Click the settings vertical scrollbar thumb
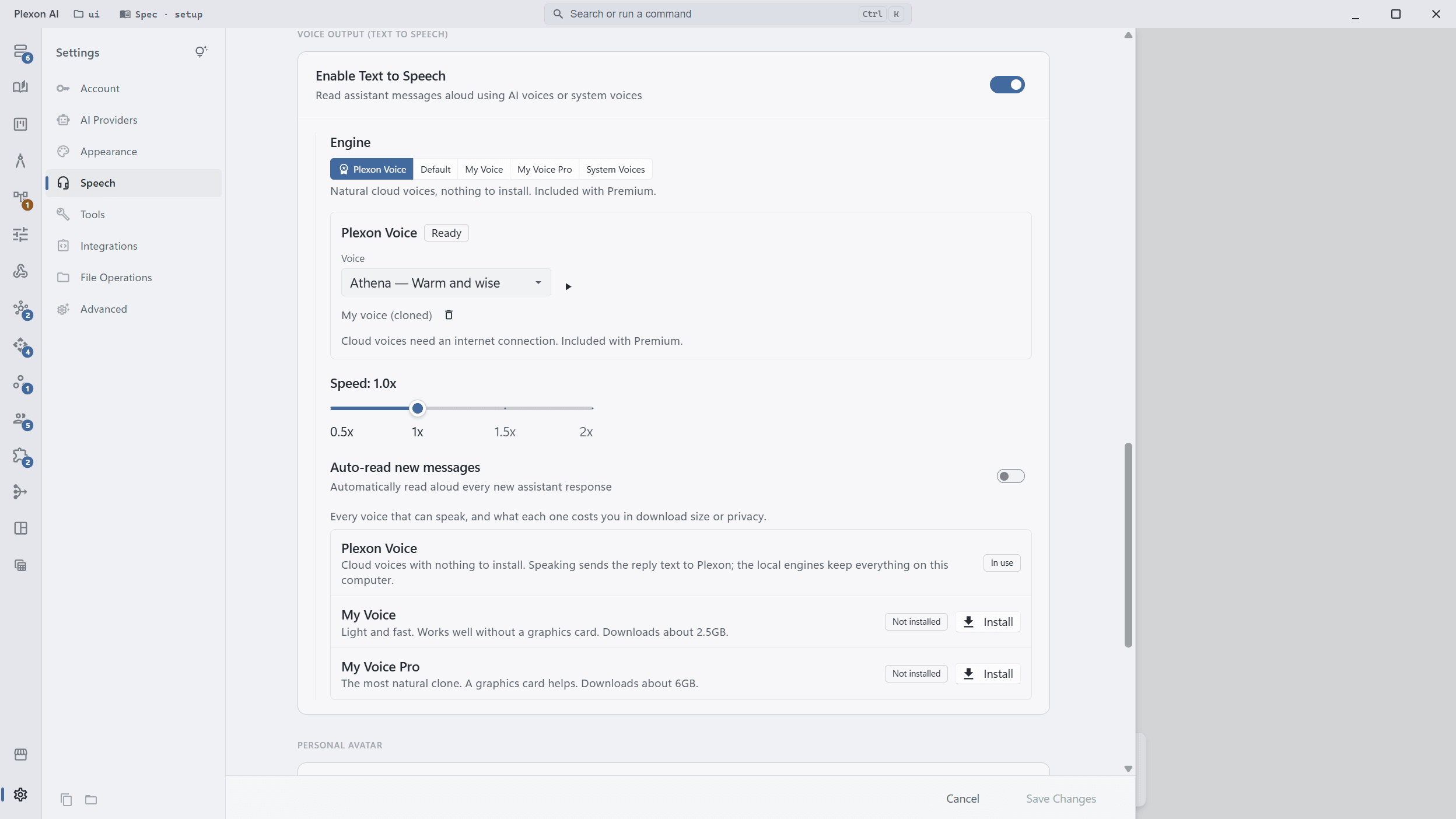Screen dimensions: 1456x819 point(1128,545)
